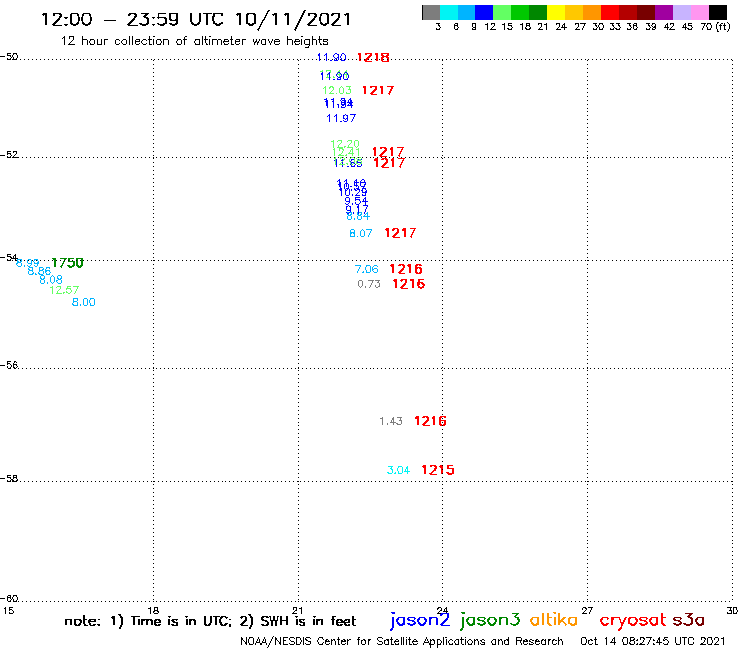740x650 pixels.
Task: Click the purple swatch in the color scale
Action: point(663,12)
